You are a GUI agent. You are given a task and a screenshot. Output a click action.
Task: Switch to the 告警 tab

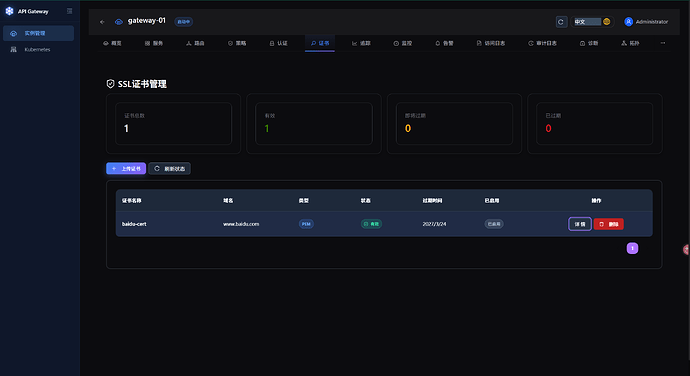[444, 43]
